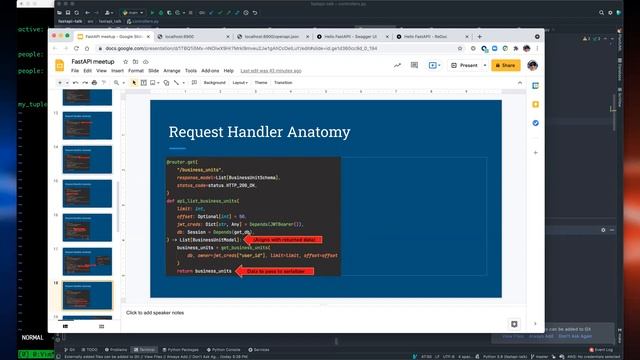Viewport: 640px width, 360px height.
Task: Click the get add-ons plus in side panel
Action: pos(536,153)
